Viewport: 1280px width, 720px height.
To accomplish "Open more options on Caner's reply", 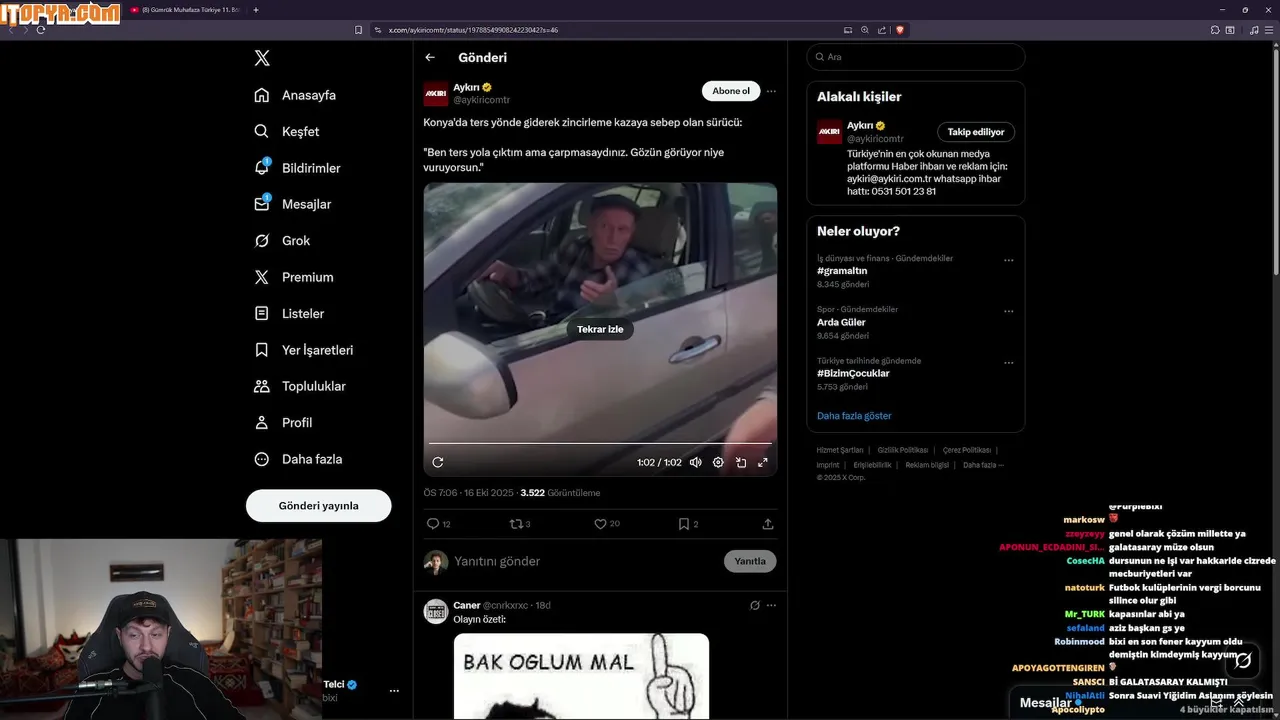I will coord(771,605).
